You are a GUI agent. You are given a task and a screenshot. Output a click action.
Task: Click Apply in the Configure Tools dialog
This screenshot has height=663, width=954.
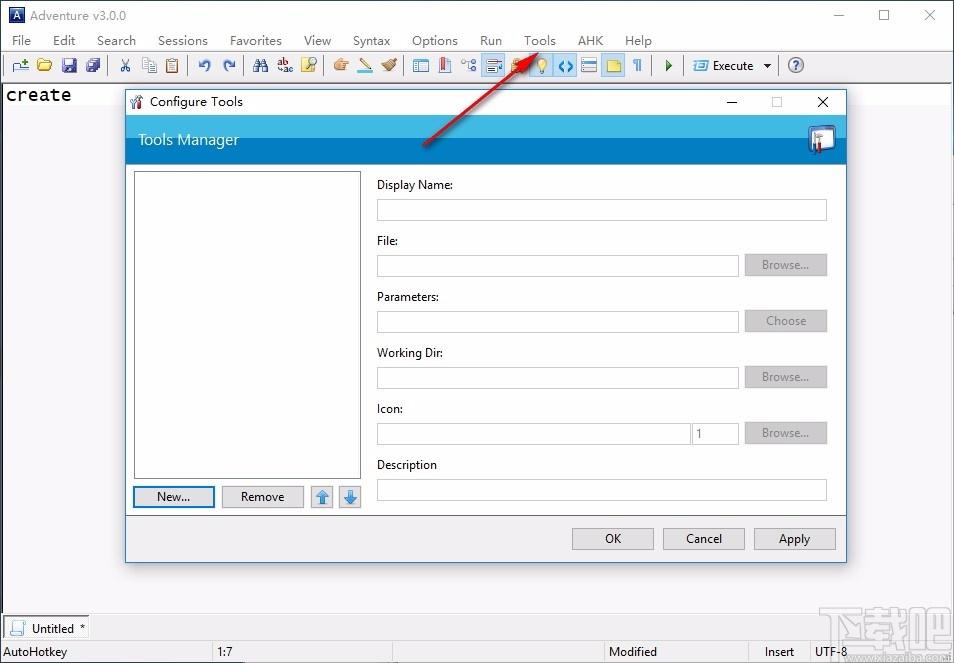[795, 539]
